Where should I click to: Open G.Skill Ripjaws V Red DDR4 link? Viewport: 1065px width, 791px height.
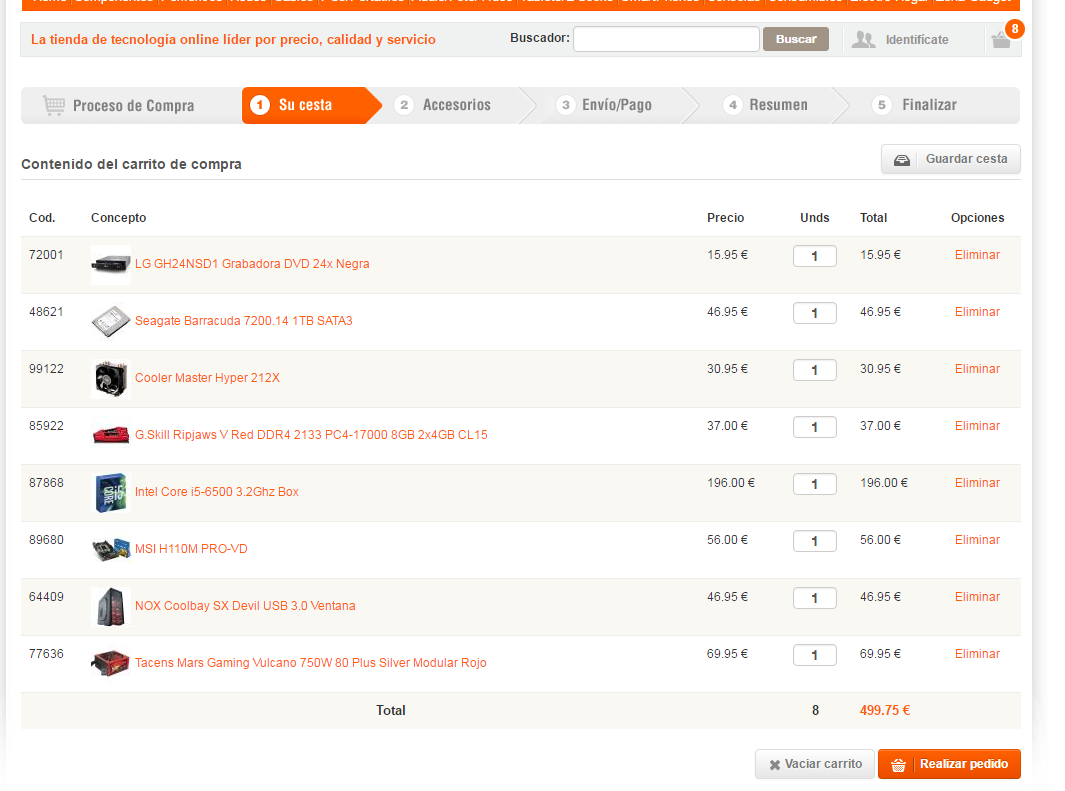point(311,435)
